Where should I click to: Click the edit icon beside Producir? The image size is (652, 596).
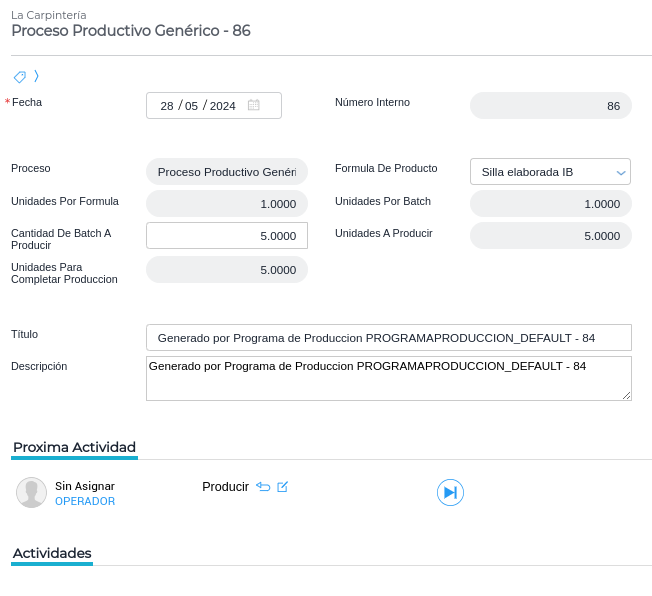coord(283,487)
